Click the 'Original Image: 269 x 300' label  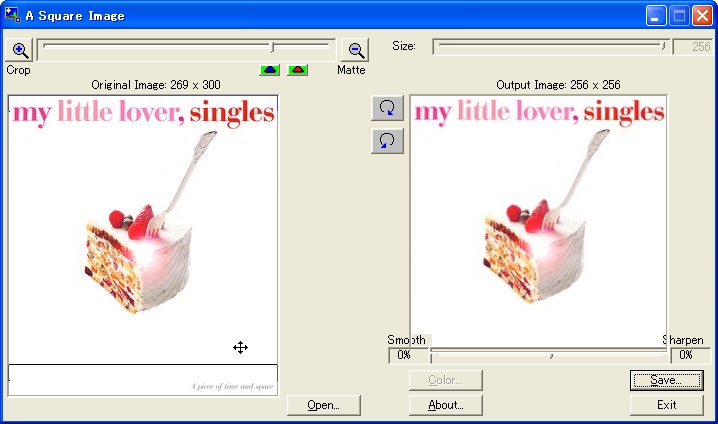(x=156, y=85)
